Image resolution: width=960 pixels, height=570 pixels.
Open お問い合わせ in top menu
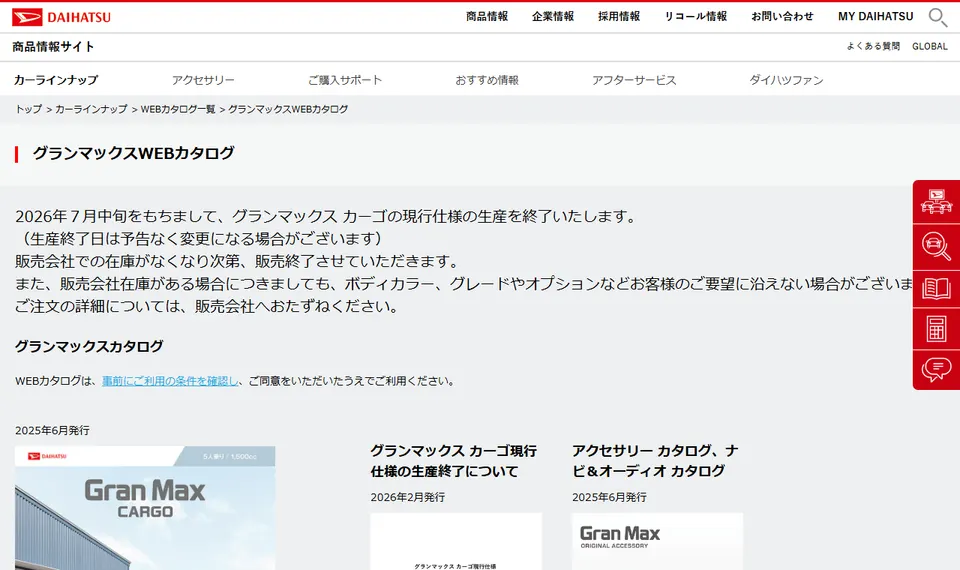[782, 17]
